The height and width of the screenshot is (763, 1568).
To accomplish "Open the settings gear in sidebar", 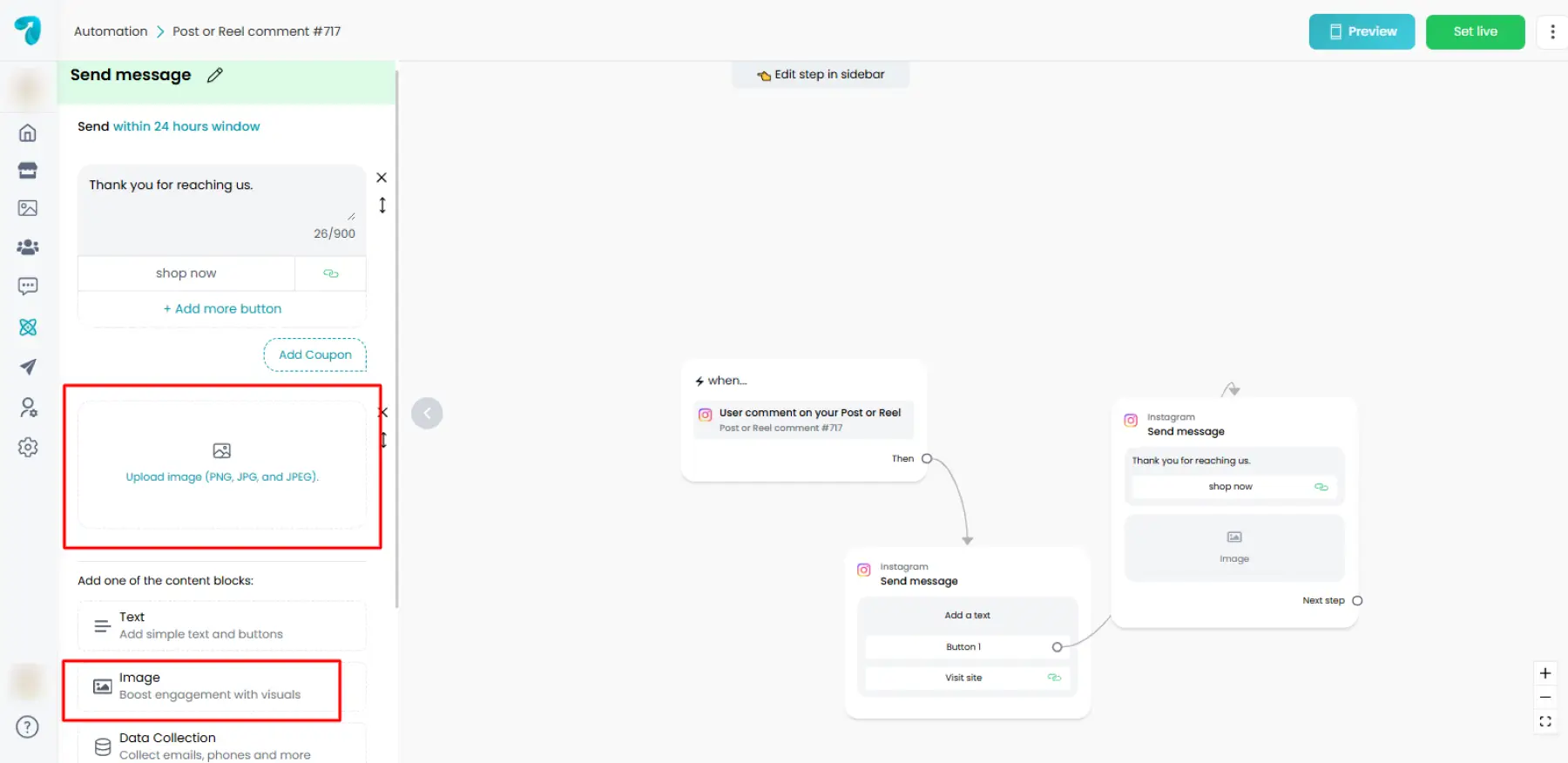I will click(28, 447).
